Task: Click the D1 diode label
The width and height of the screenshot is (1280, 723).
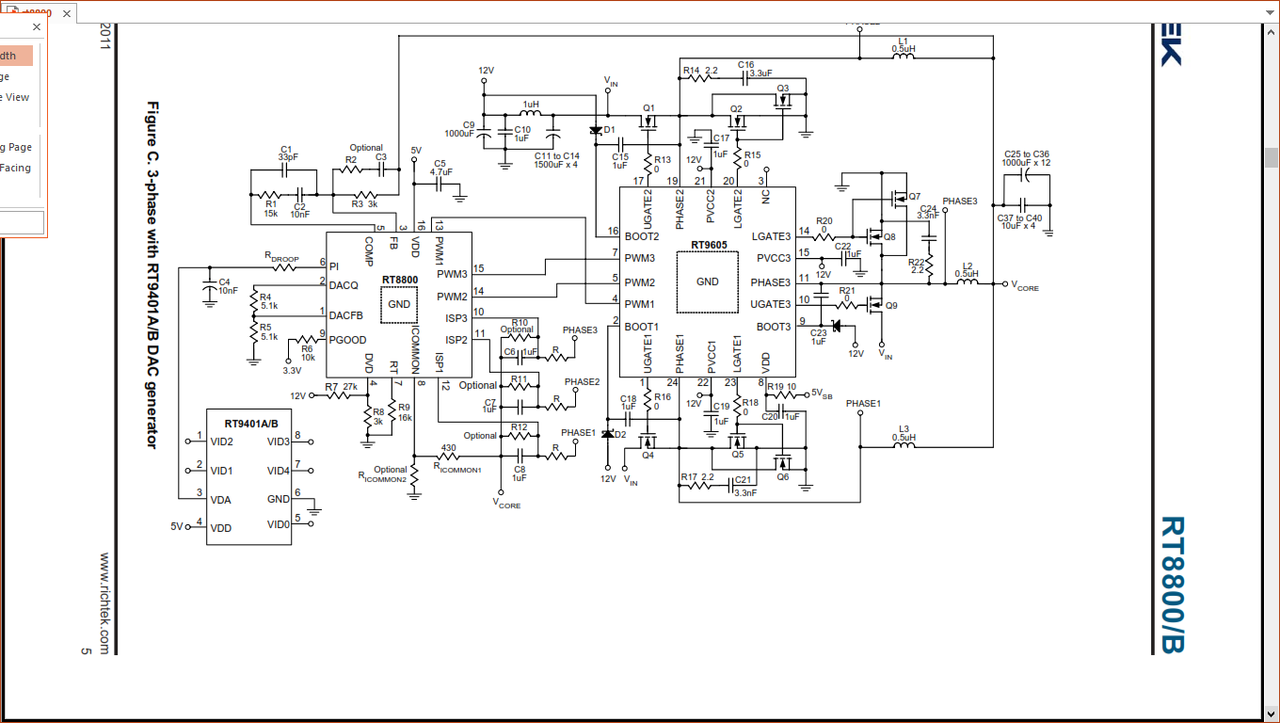Action: 610,130
